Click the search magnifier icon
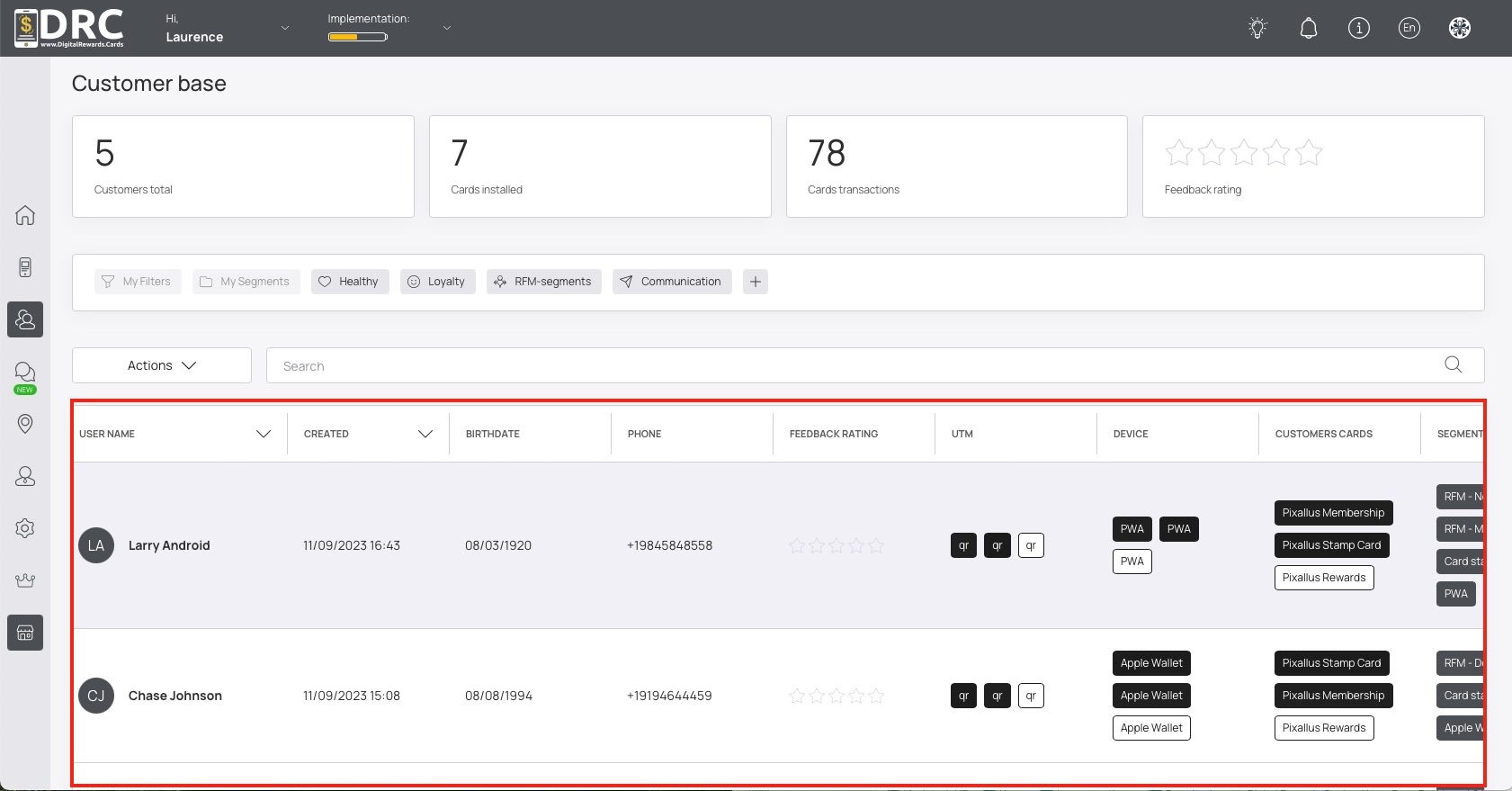 click(1453, 364)
